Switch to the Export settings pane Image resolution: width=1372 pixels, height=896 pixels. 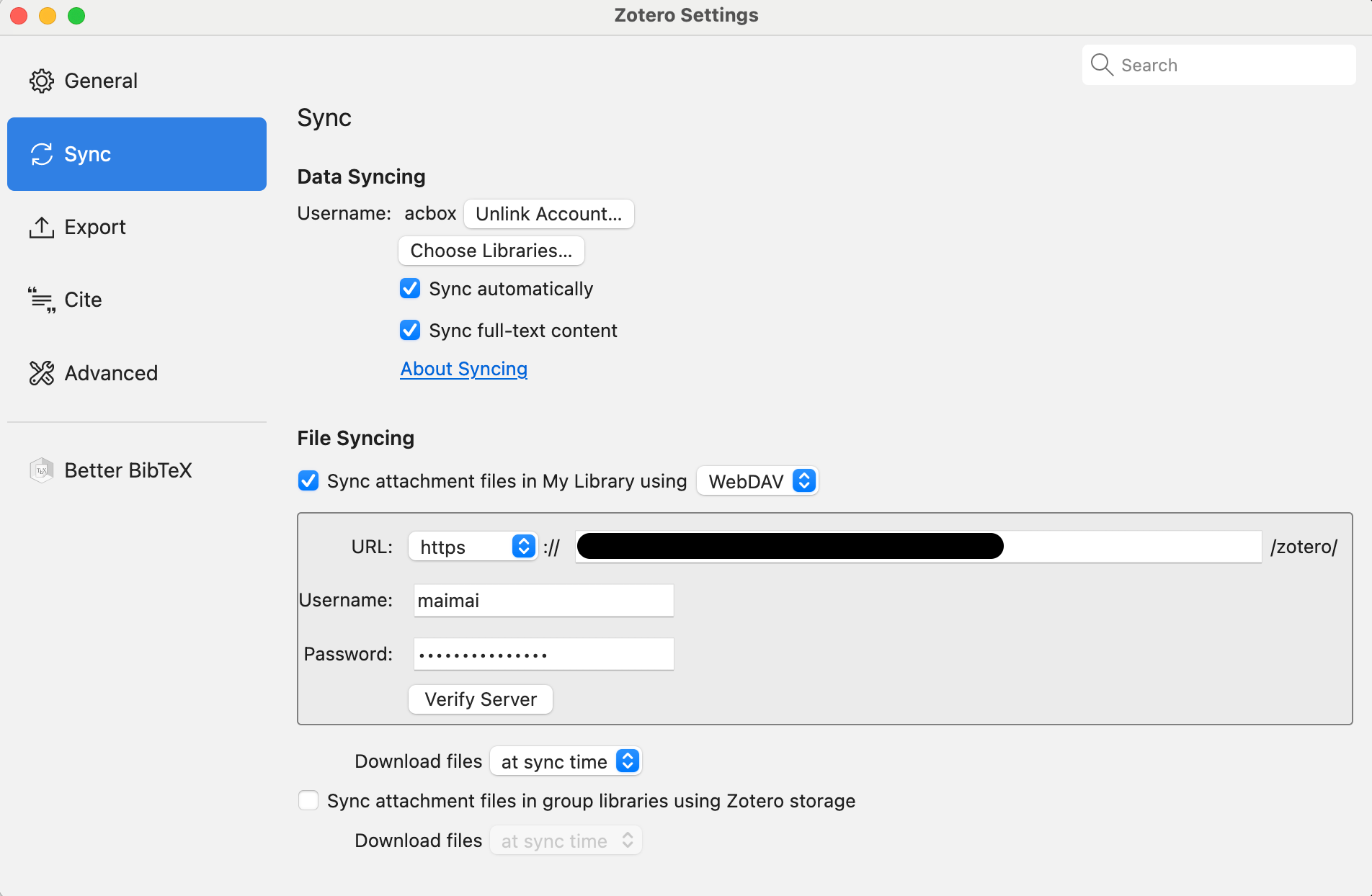[95, 227]
